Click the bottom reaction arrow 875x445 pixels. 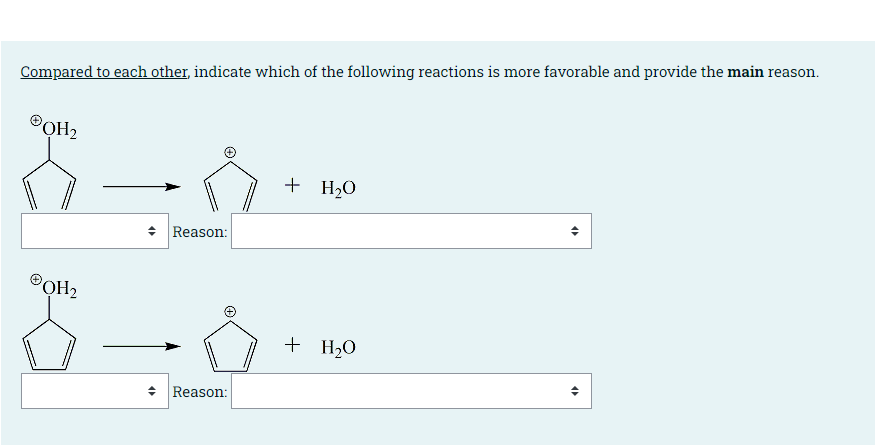[x=142, y=346]
